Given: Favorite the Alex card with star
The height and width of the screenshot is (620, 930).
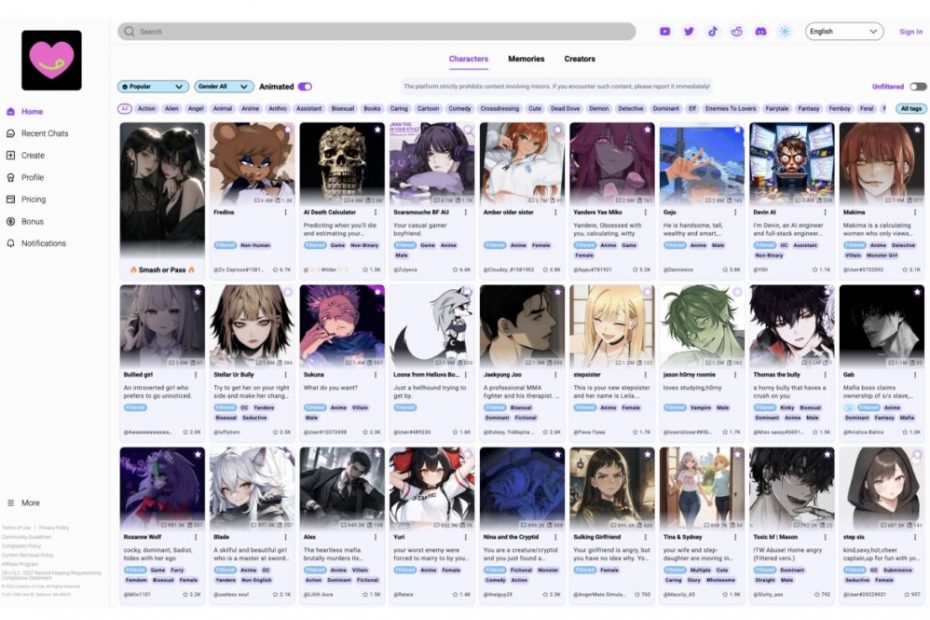Looking at the screenshot, I should pos(377,454).
